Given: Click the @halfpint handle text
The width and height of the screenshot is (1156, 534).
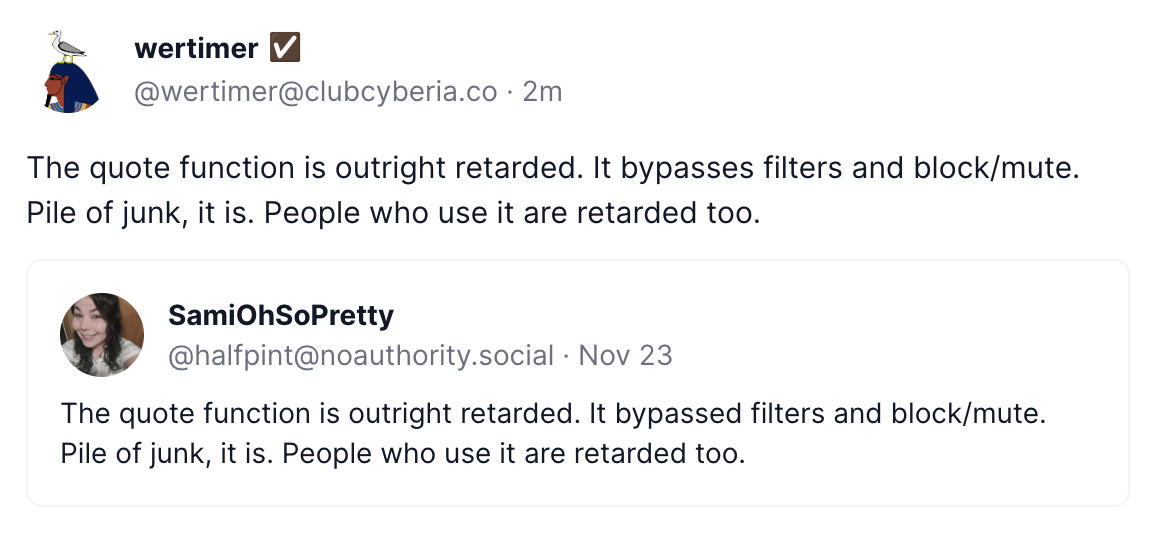Looking at the screenshot, I should 229,355.
